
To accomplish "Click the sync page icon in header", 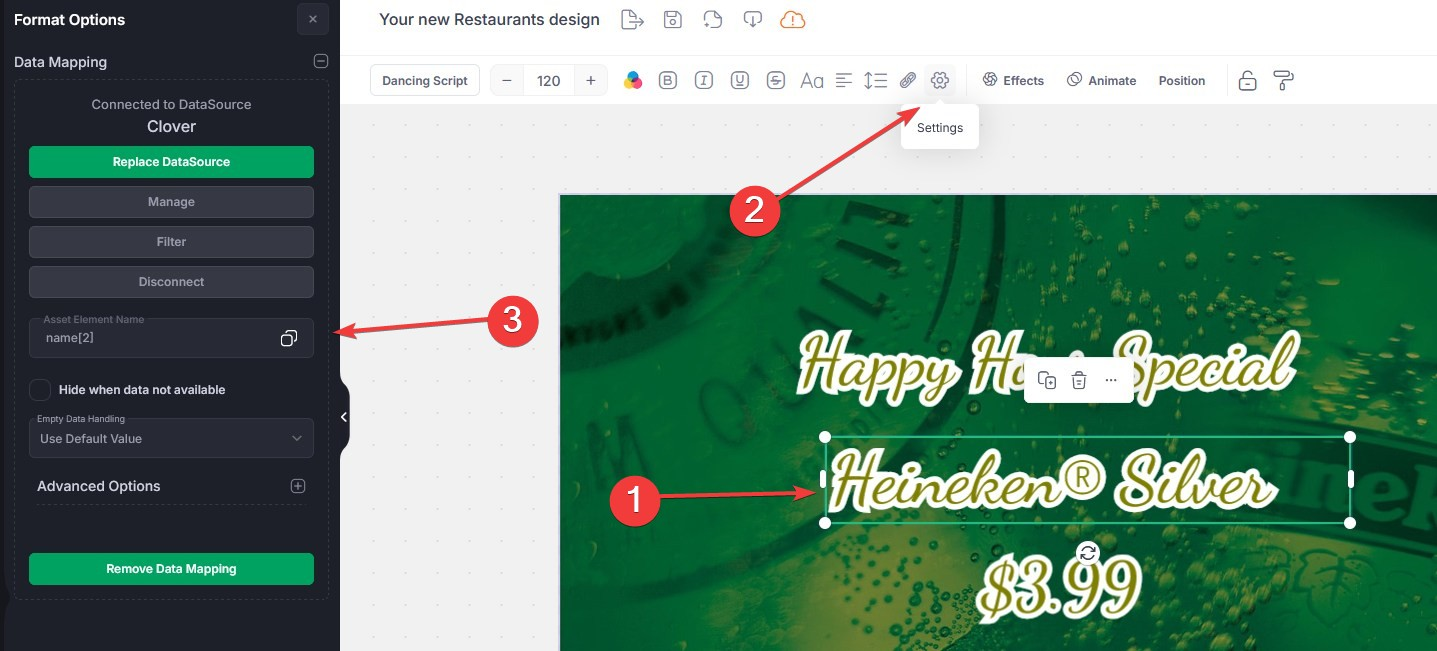I will click(712, 19).
